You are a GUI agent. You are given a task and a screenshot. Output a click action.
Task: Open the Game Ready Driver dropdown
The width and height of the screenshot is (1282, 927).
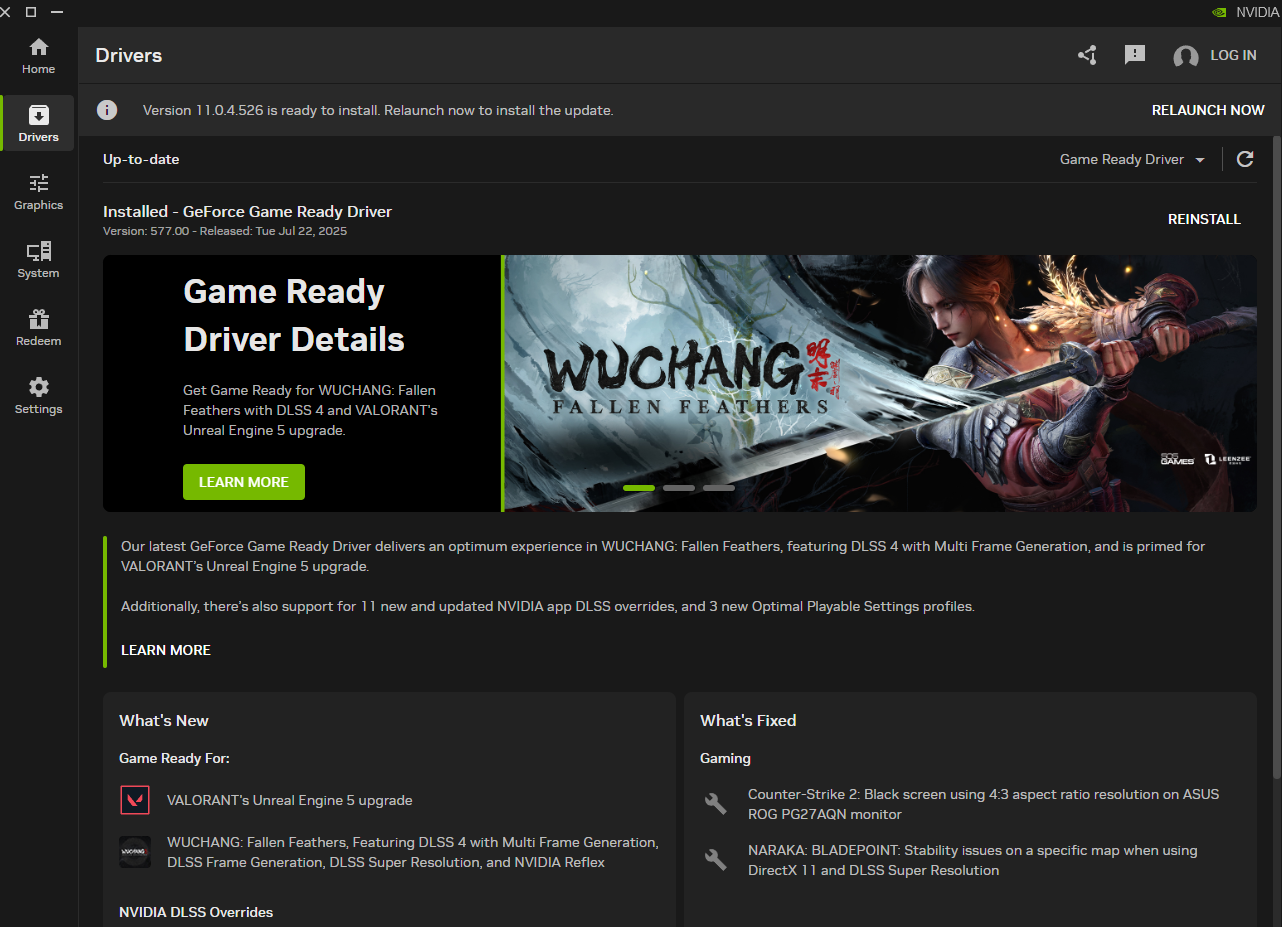point(1132,159)
